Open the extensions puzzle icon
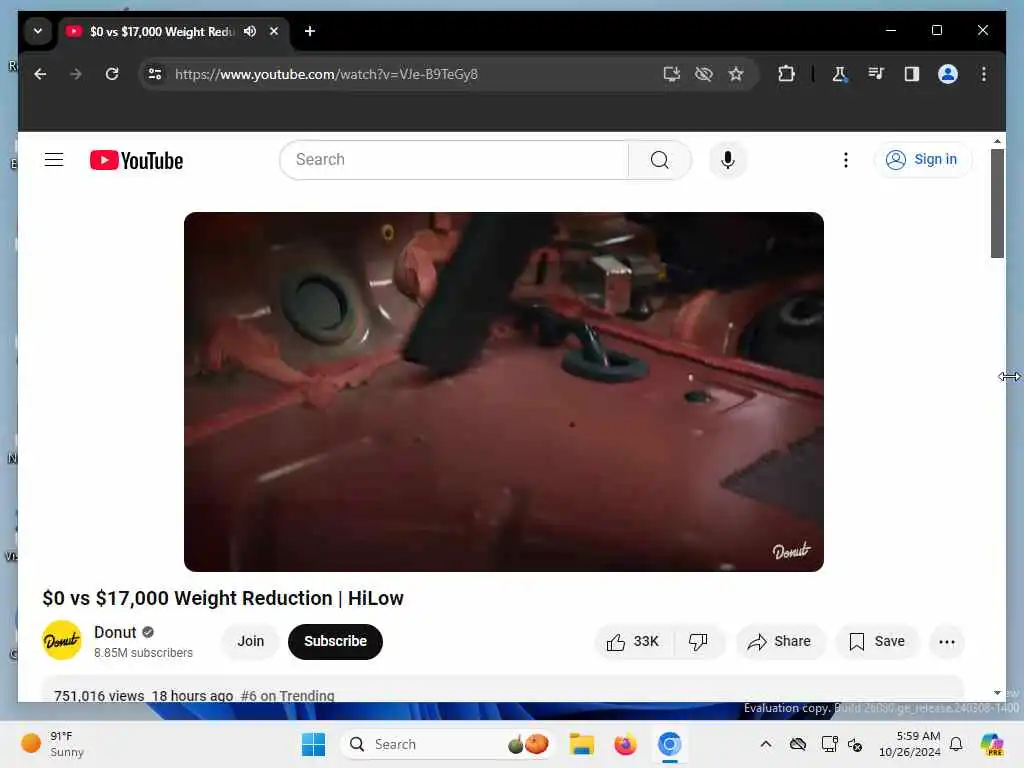The height and width of the screenshot is (768, 1024). 786,74
